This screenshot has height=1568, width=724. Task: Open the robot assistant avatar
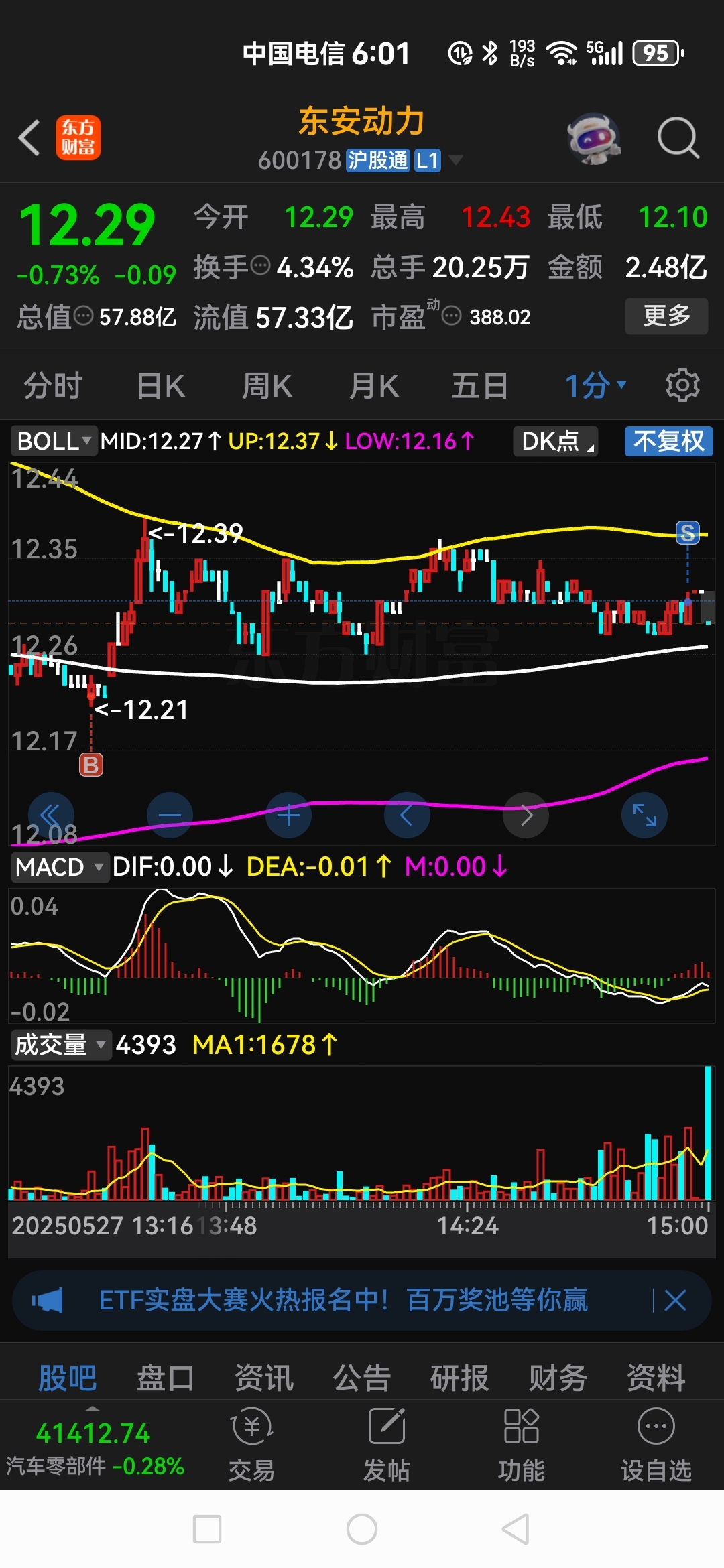pyautogui.click(x=593, y=138)
